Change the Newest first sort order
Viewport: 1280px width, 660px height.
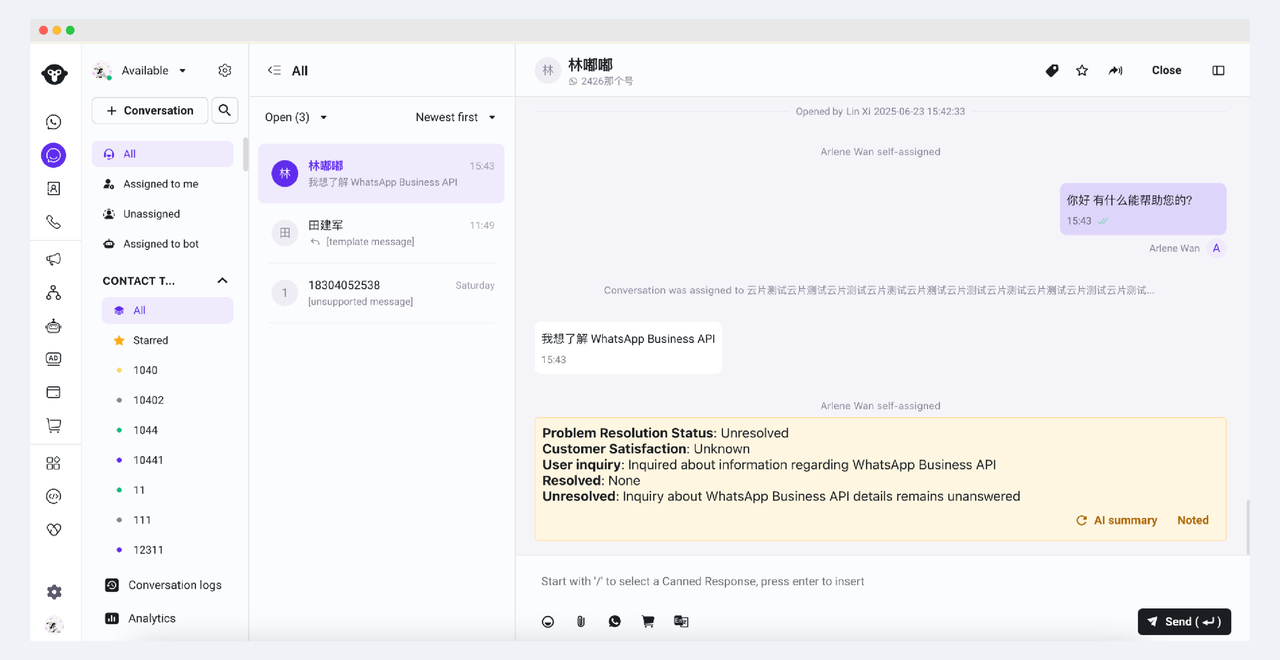455,118
